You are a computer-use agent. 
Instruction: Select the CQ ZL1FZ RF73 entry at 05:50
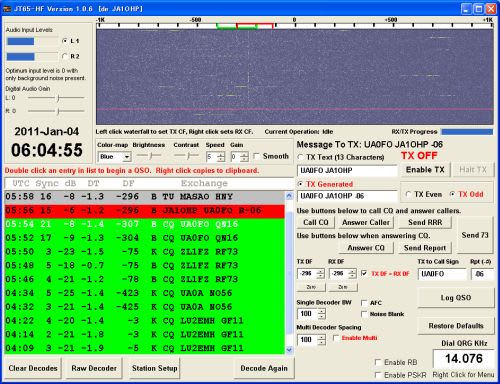(x=145, y=252)
